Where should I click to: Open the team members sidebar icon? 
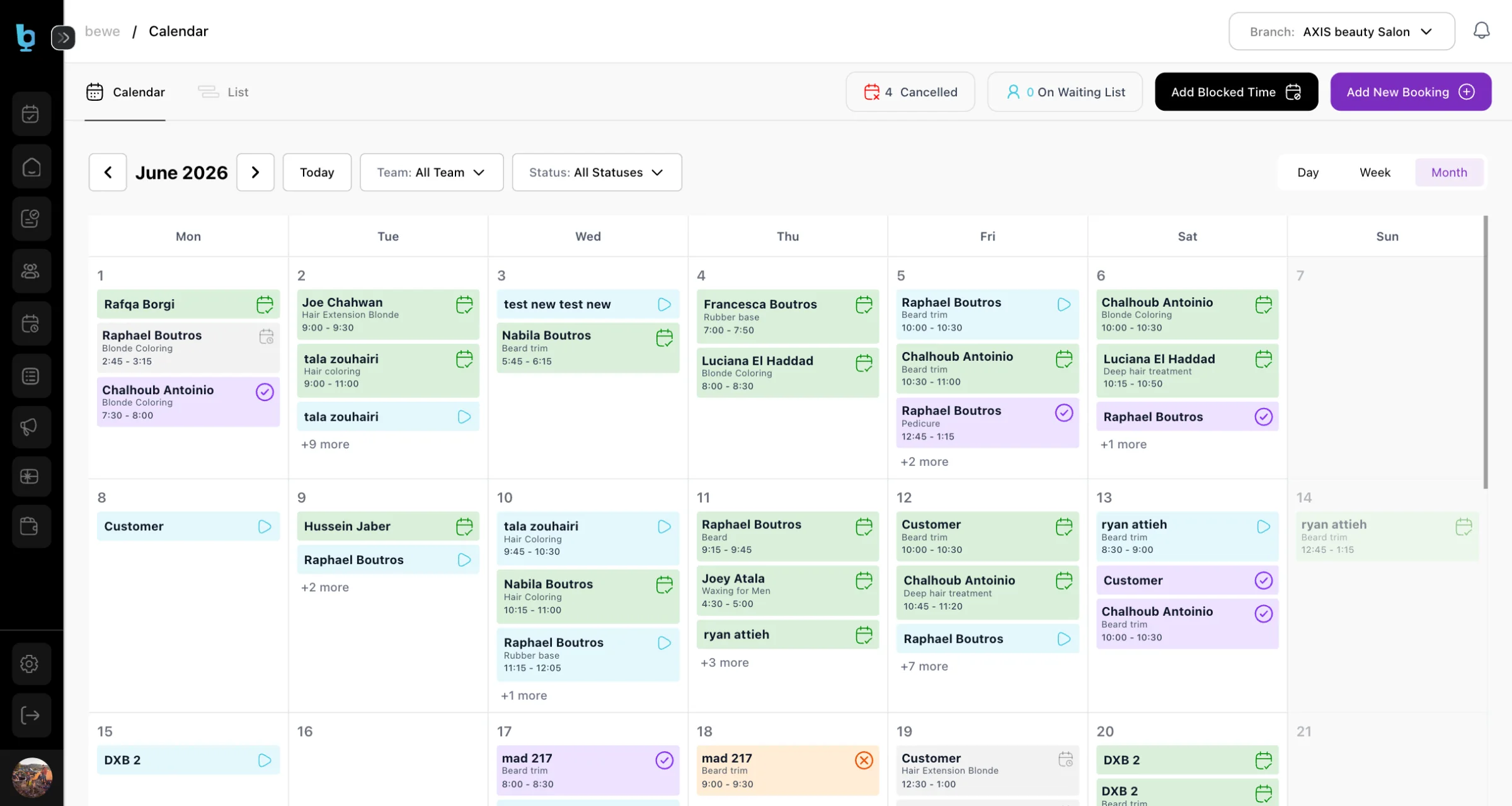(x=31, y=271)
